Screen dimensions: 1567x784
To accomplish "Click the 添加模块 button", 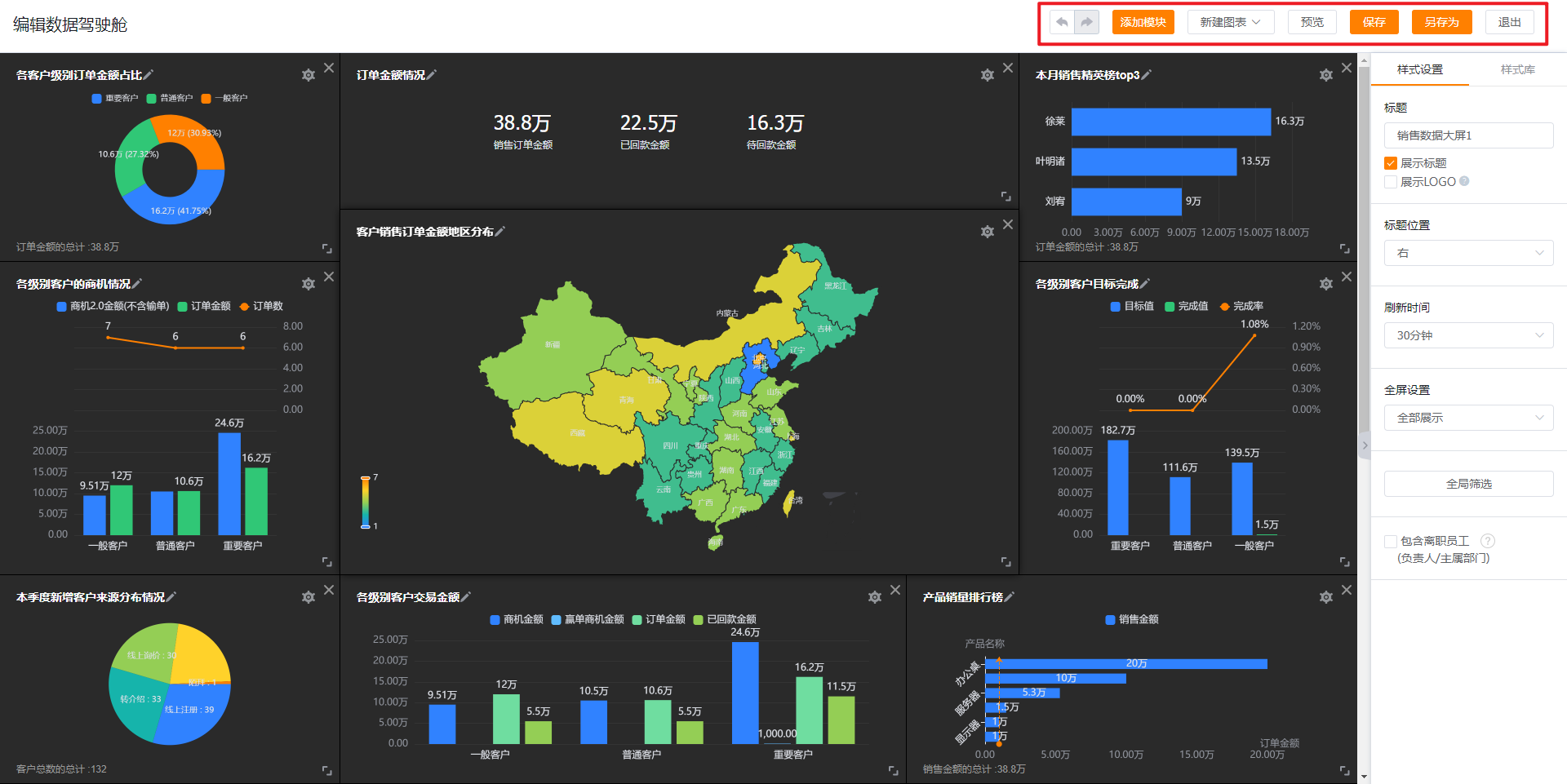I will click(x=1143, y=22).
